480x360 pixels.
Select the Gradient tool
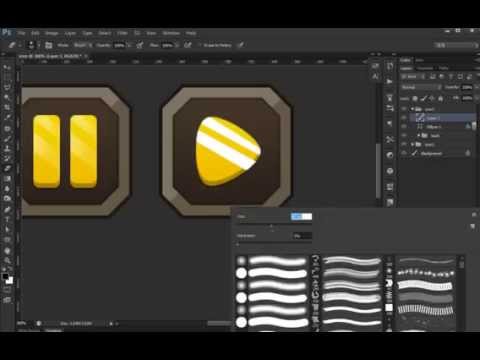7,179
